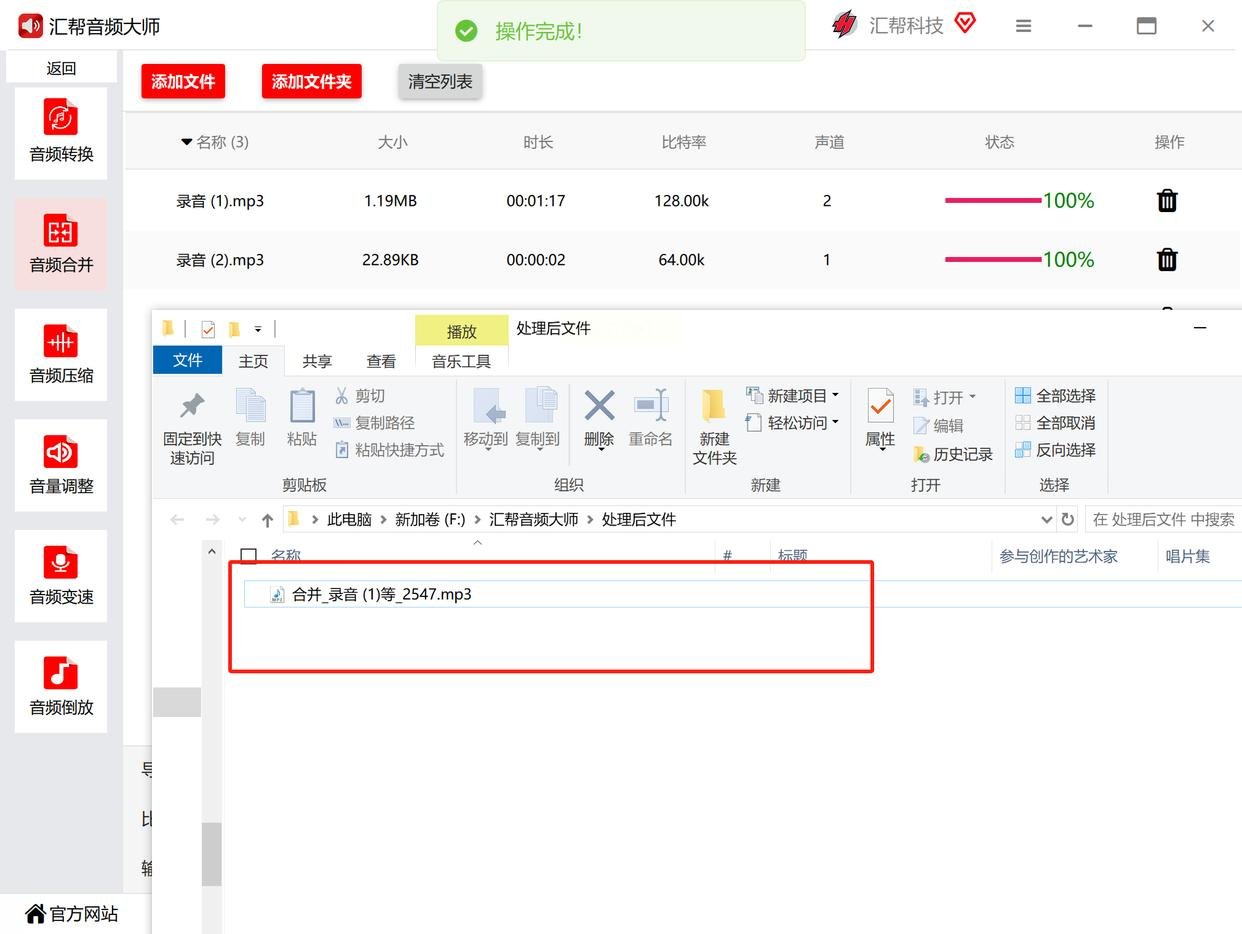This screenshot has width=1242, height=934.
Task: Click 新加卷 (F:) in the address breadcrumb
Action: click(x=430, y=520)
